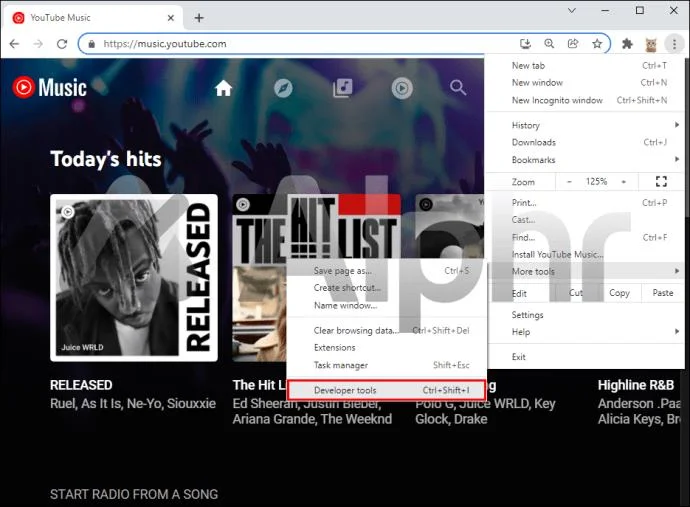Screen dimensions: 690x507
Task: Click Clear browsing data in submenu
Action: pos(386,331)
